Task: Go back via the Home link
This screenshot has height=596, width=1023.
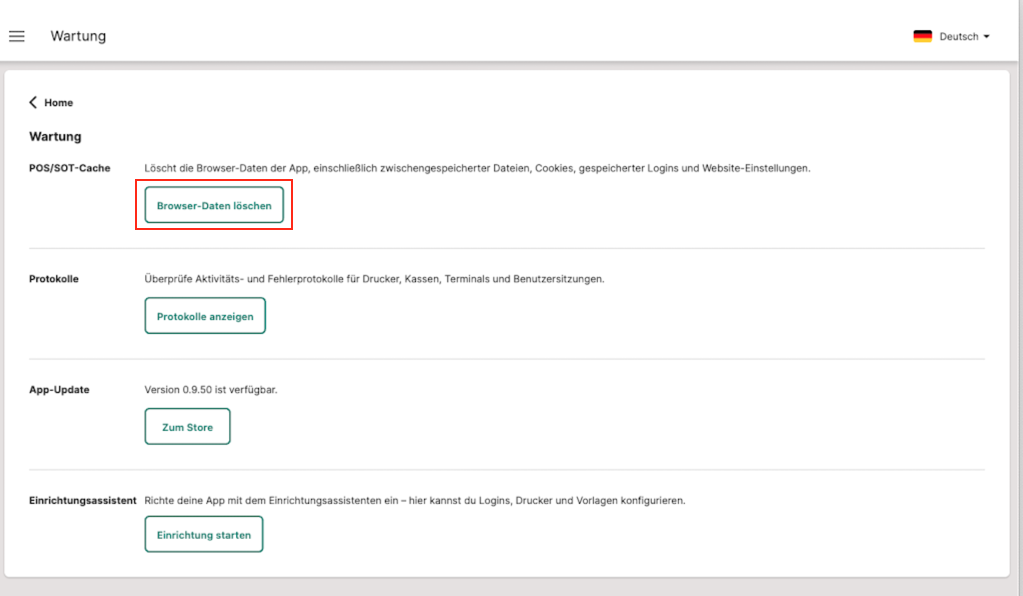Action: click(x=58, y=102)
